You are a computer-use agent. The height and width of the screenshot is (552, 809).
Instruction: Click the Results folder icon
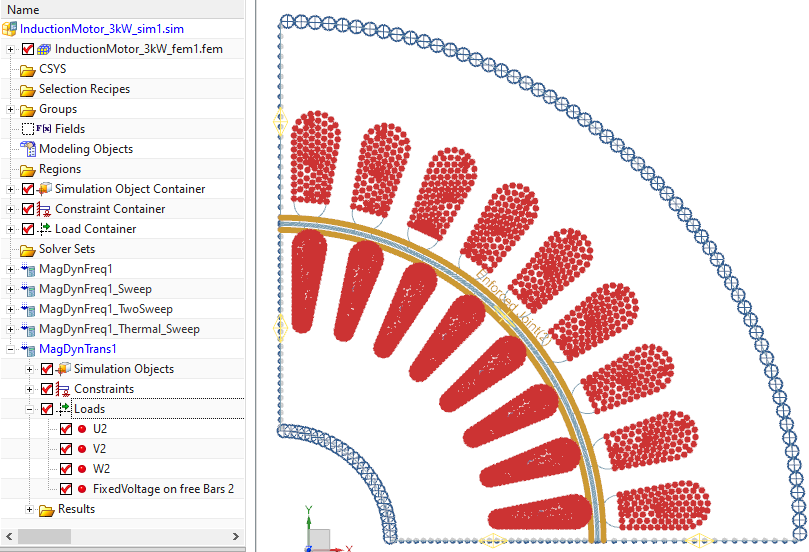tap(46, 509)
